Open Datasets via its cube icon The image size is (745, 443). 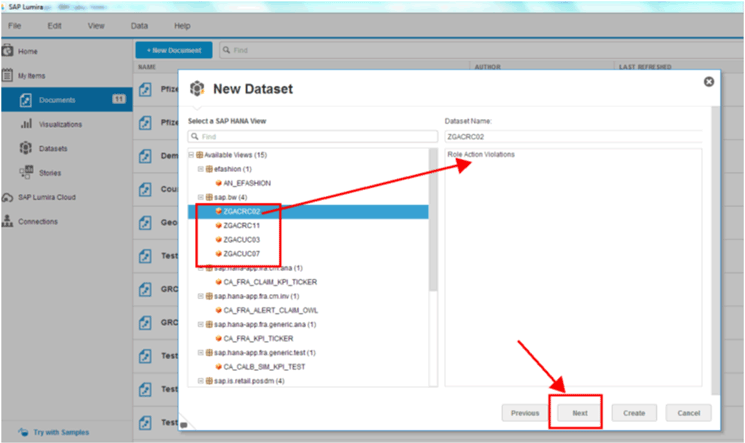[25, 148]
